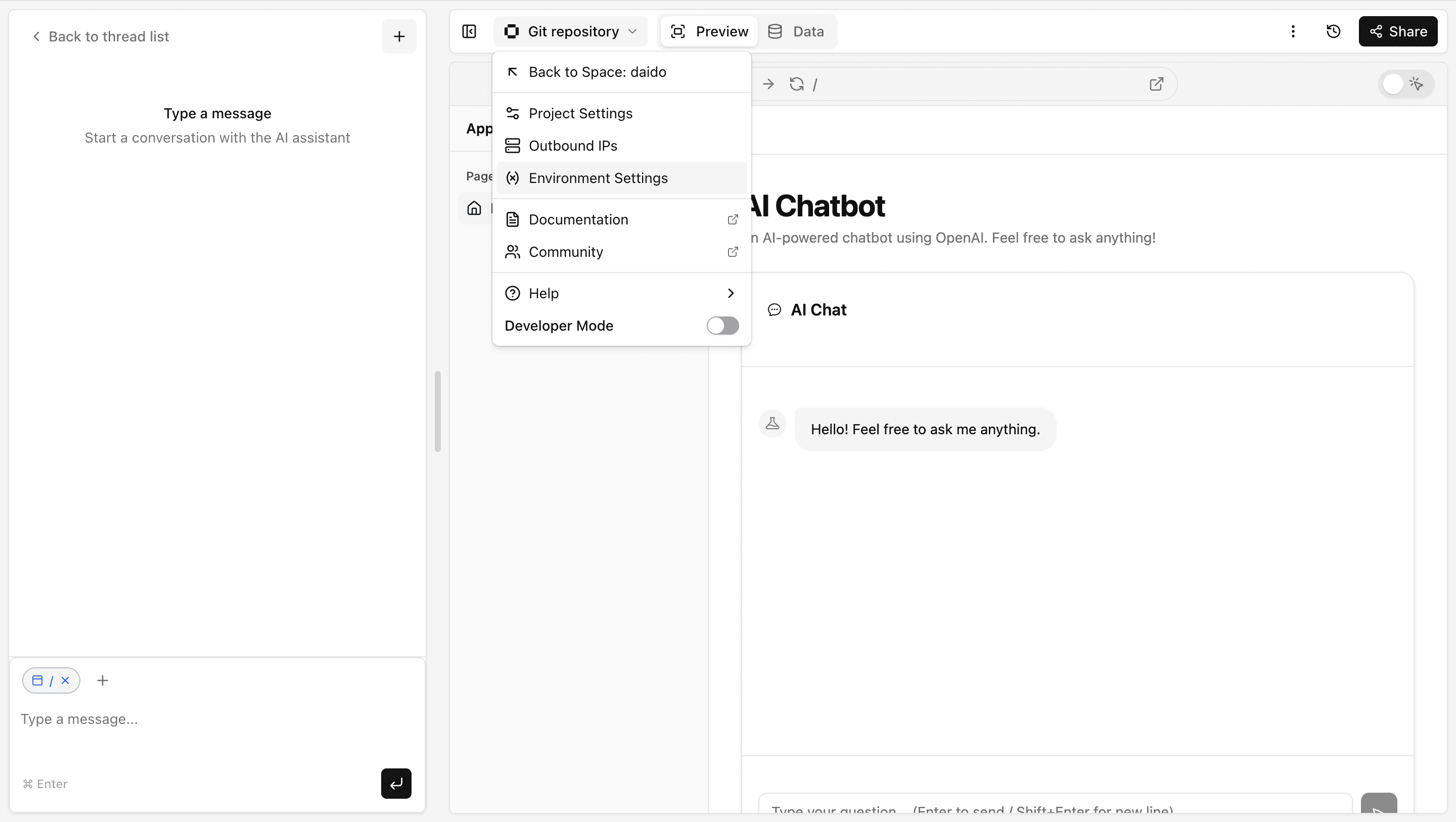Open Outbound IPs menu item
This screenshot has width=1456, height=822.
pos(622,145)
